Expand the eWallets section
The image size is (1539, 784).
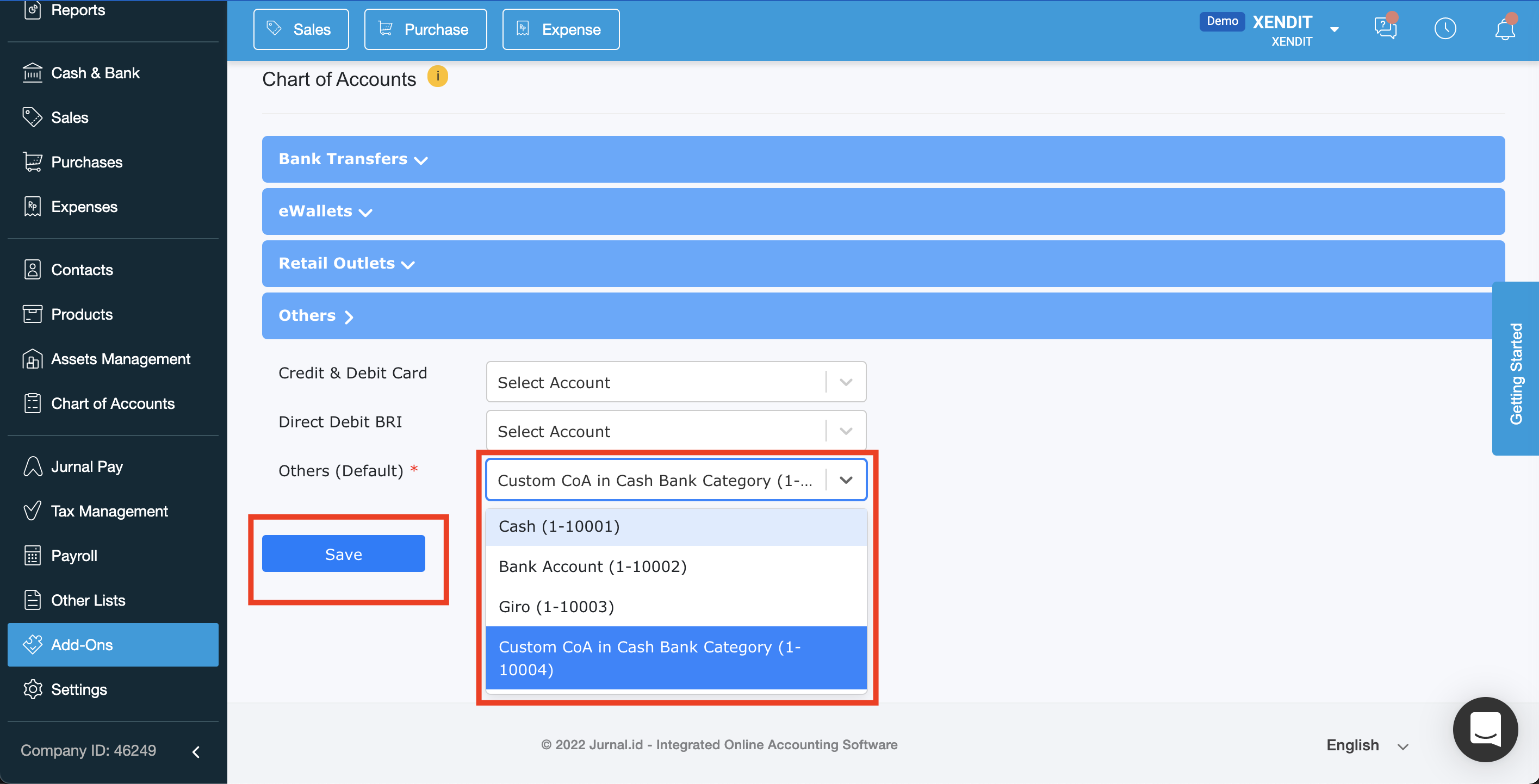point(883,211)
